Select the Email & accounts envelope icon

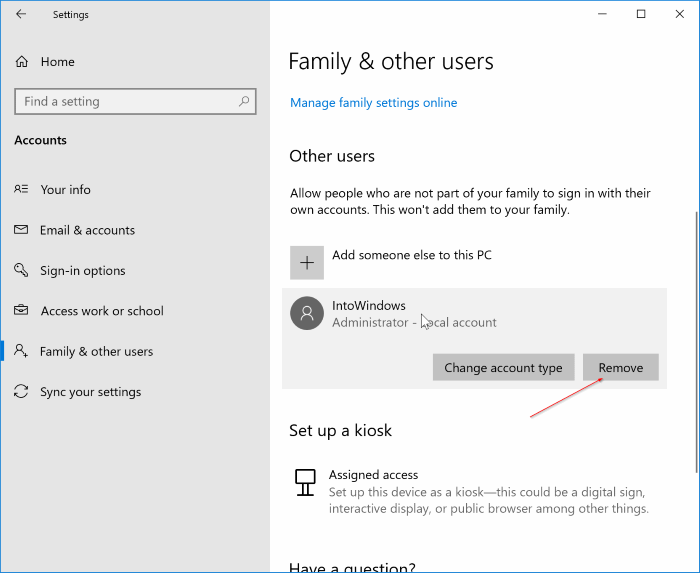coord(21,230)
